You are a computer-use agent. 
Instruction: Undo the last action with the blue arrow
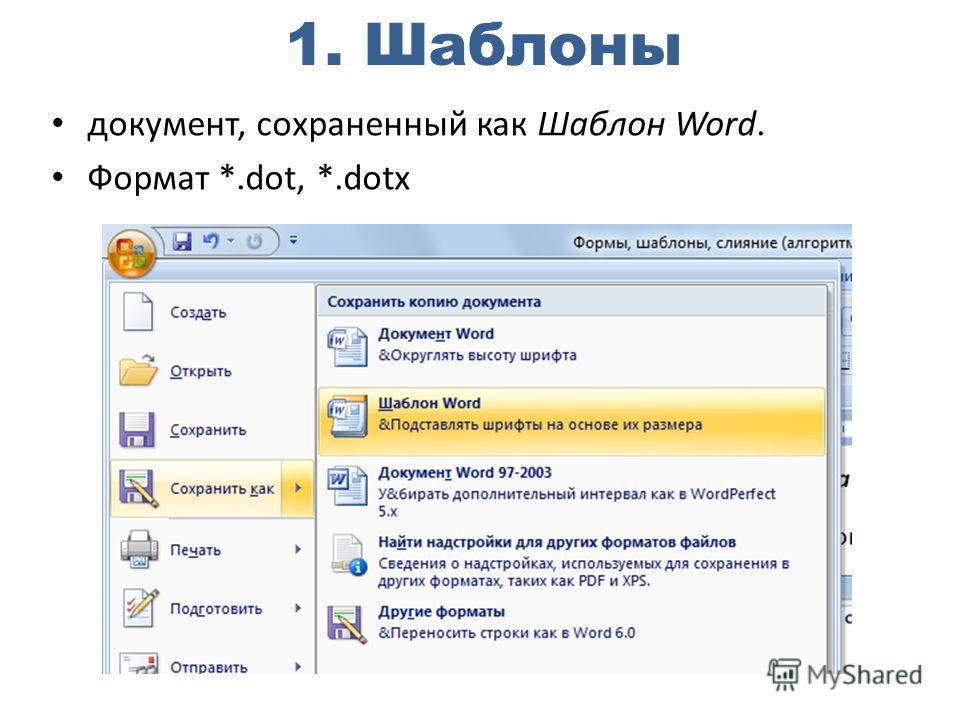tap(211, 241)
